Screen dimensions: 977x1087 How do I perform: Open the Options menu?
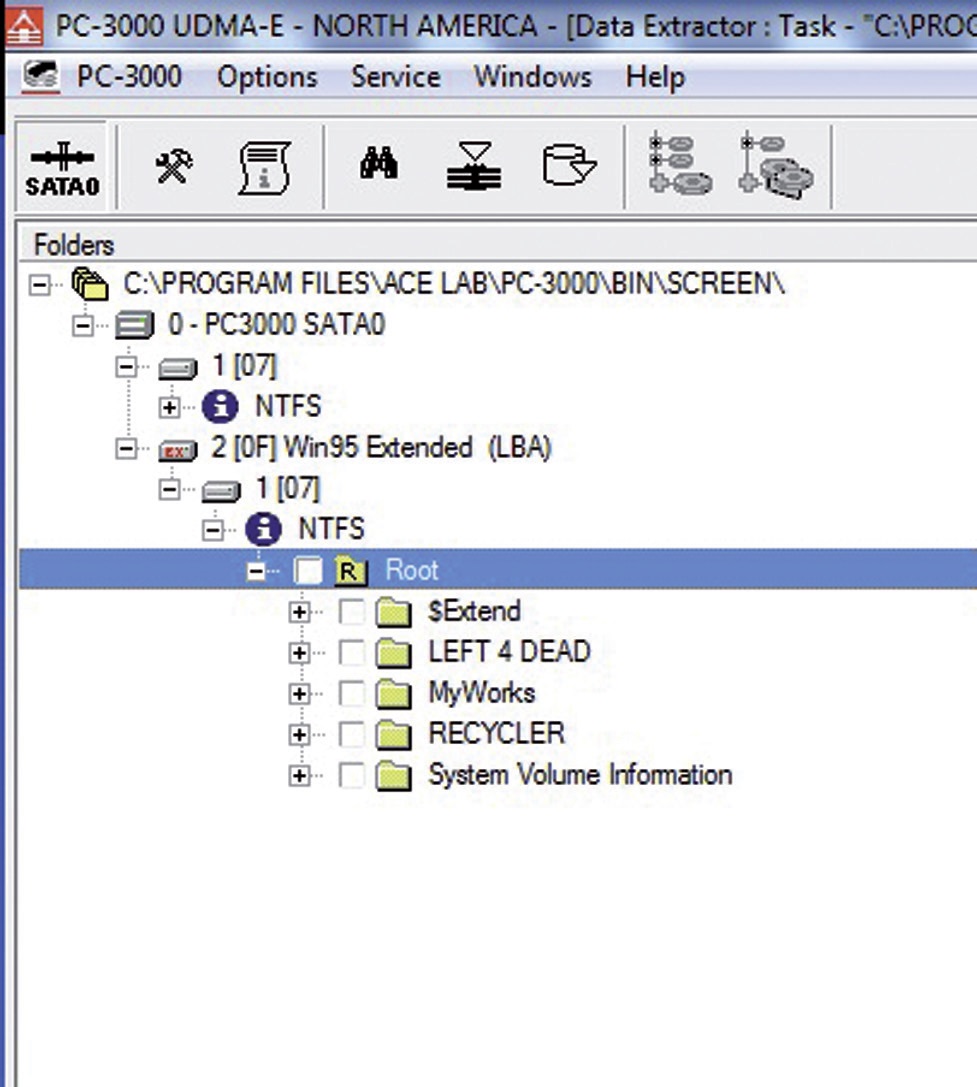tap(267, 77)
